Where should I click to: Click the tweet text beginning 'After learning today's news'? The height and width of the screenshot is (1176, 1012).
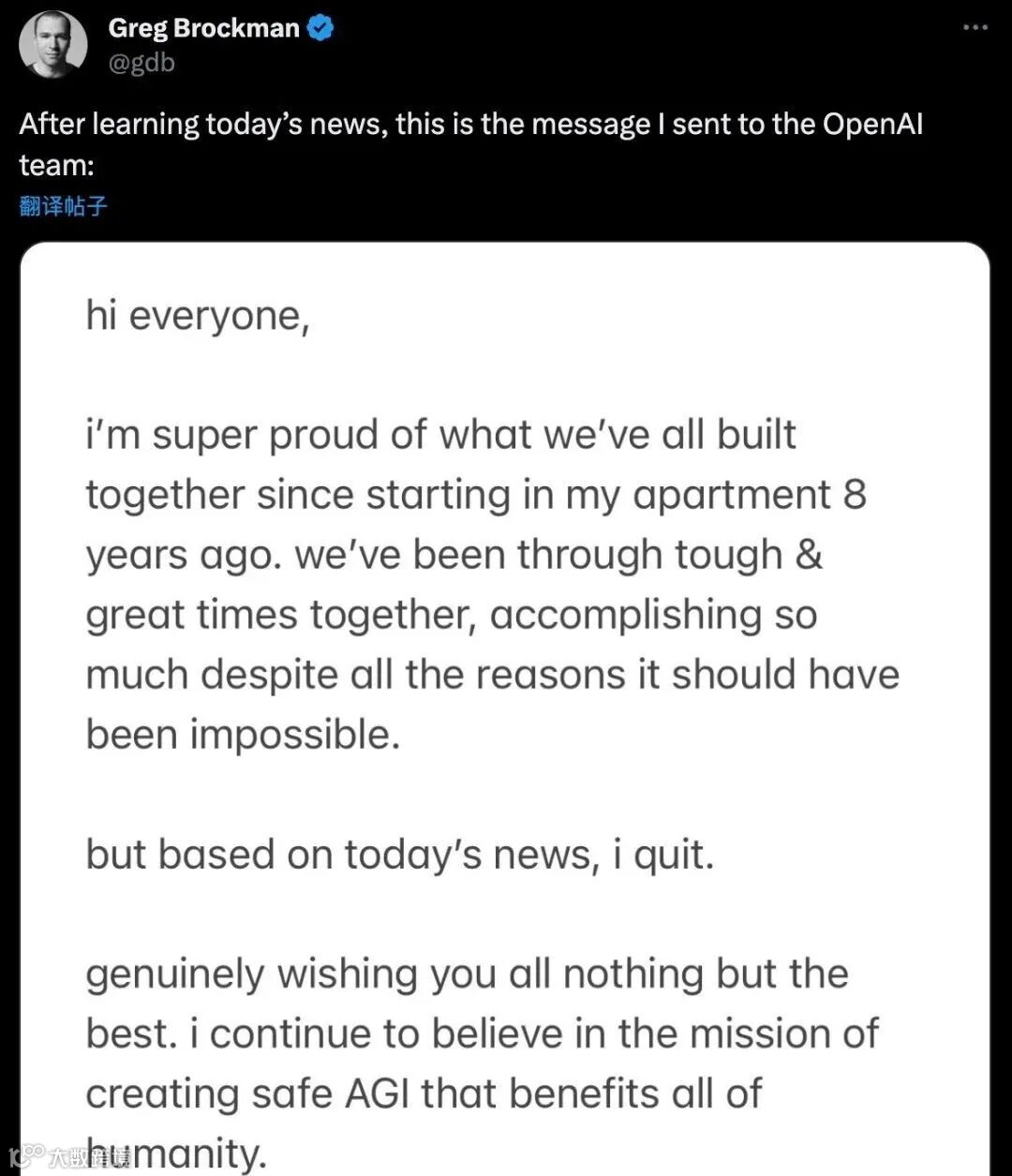[471, 144]
